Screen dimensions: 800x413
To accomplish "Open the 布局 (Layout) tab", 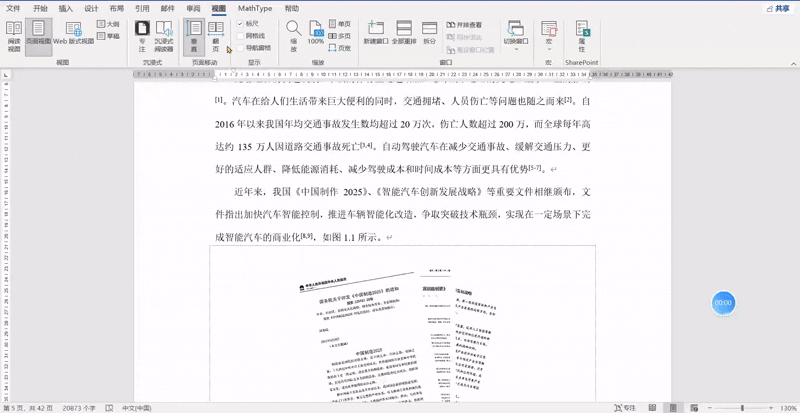I will [116, 9].
